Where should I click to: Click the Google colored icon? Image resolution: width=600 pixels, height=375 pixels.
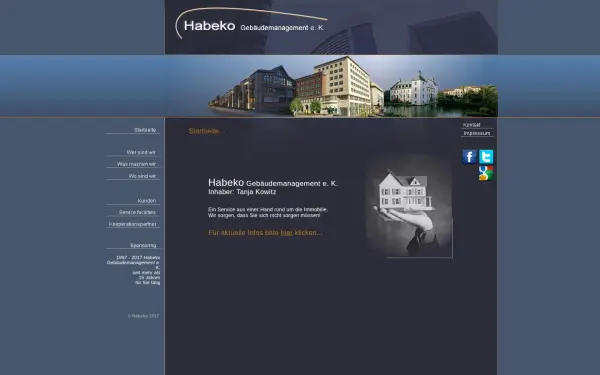(x=486, y=173)
